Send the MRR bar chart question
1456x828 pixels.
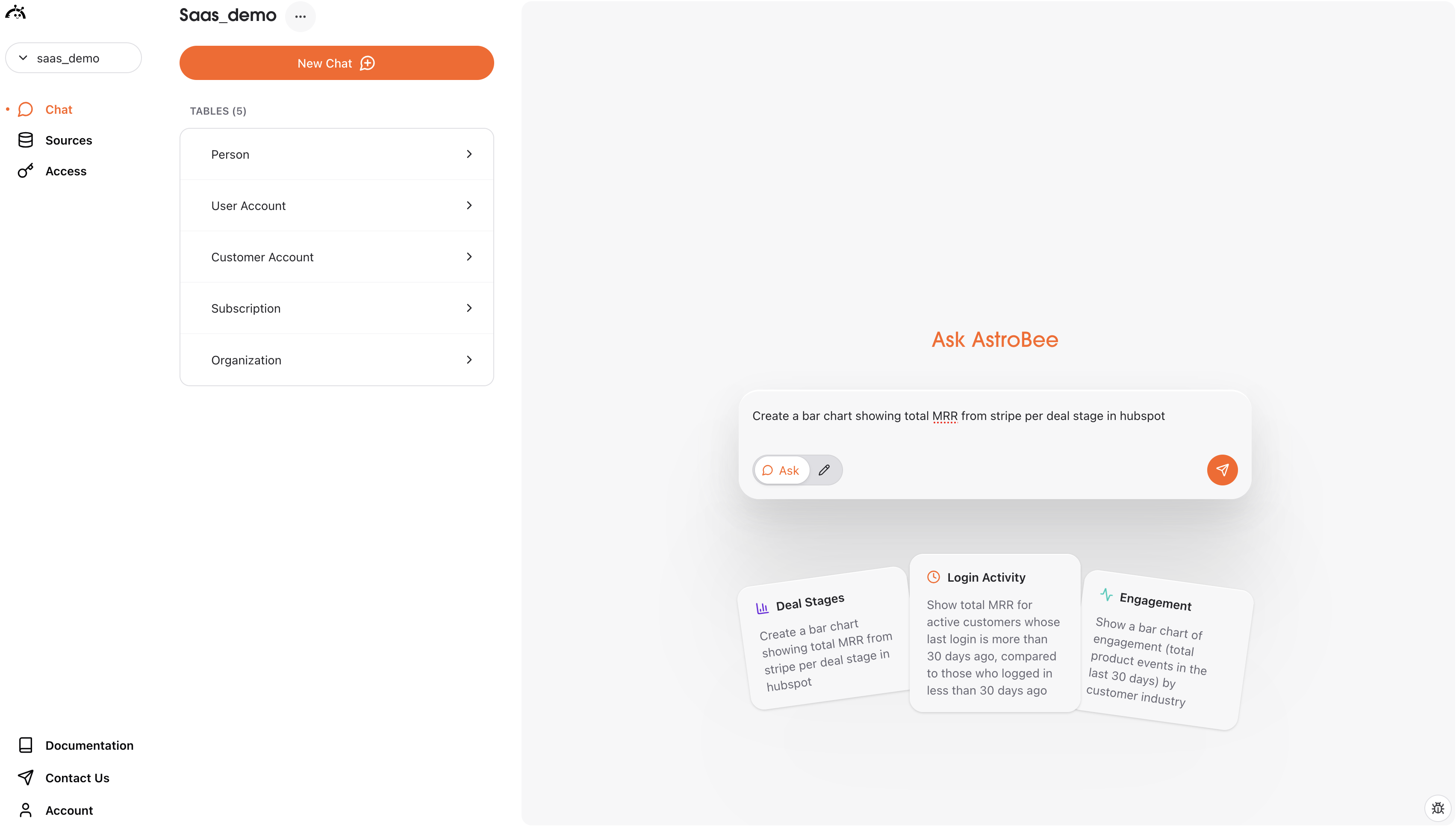[1222, 470]
